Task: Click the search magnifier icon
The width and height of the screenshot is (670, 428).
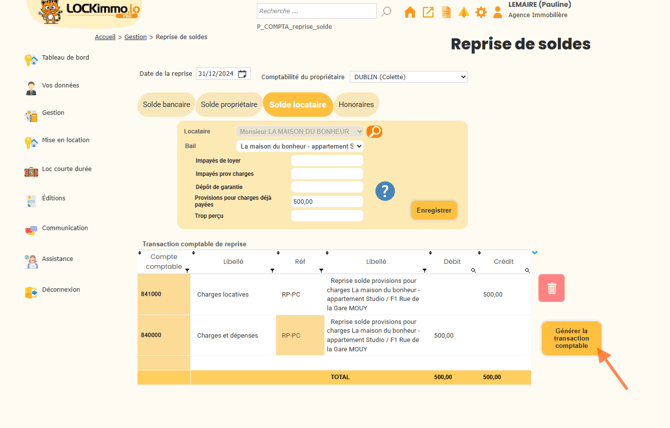Action: click(387, 11)
